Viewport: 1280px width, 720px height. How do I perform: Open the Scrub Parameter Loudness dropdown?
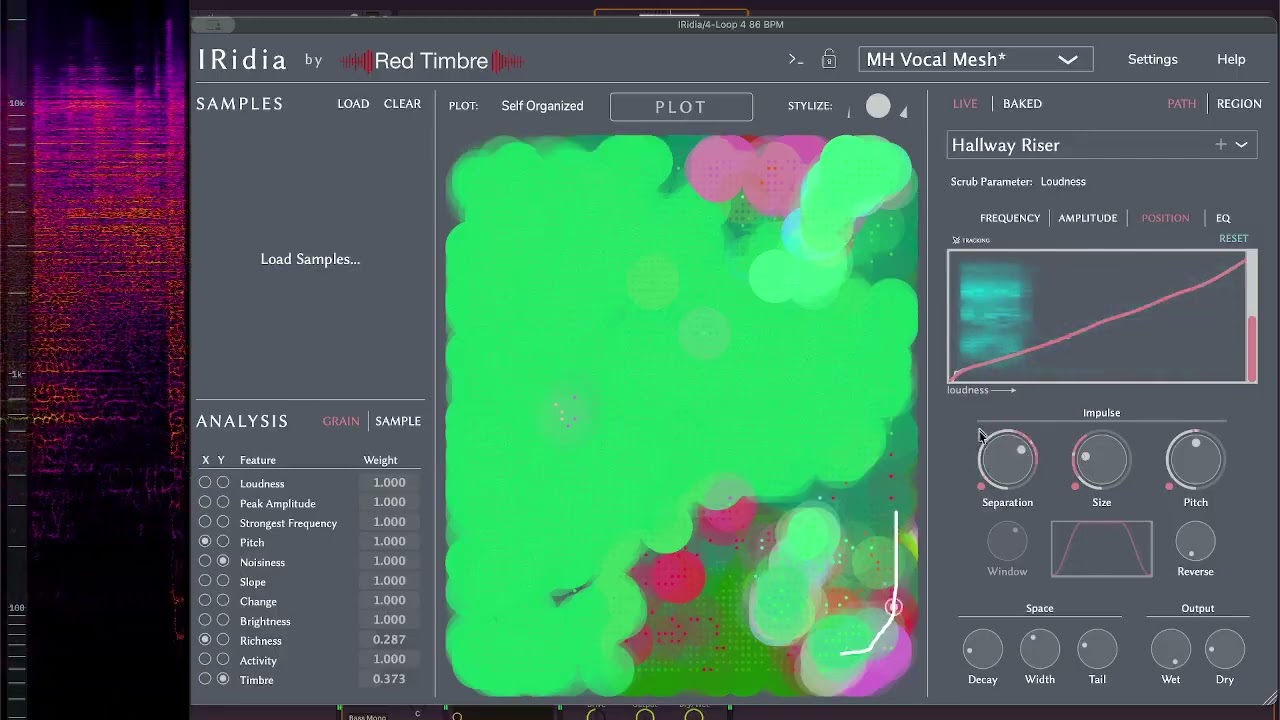pyautogui.click(x=1063, y=182)
